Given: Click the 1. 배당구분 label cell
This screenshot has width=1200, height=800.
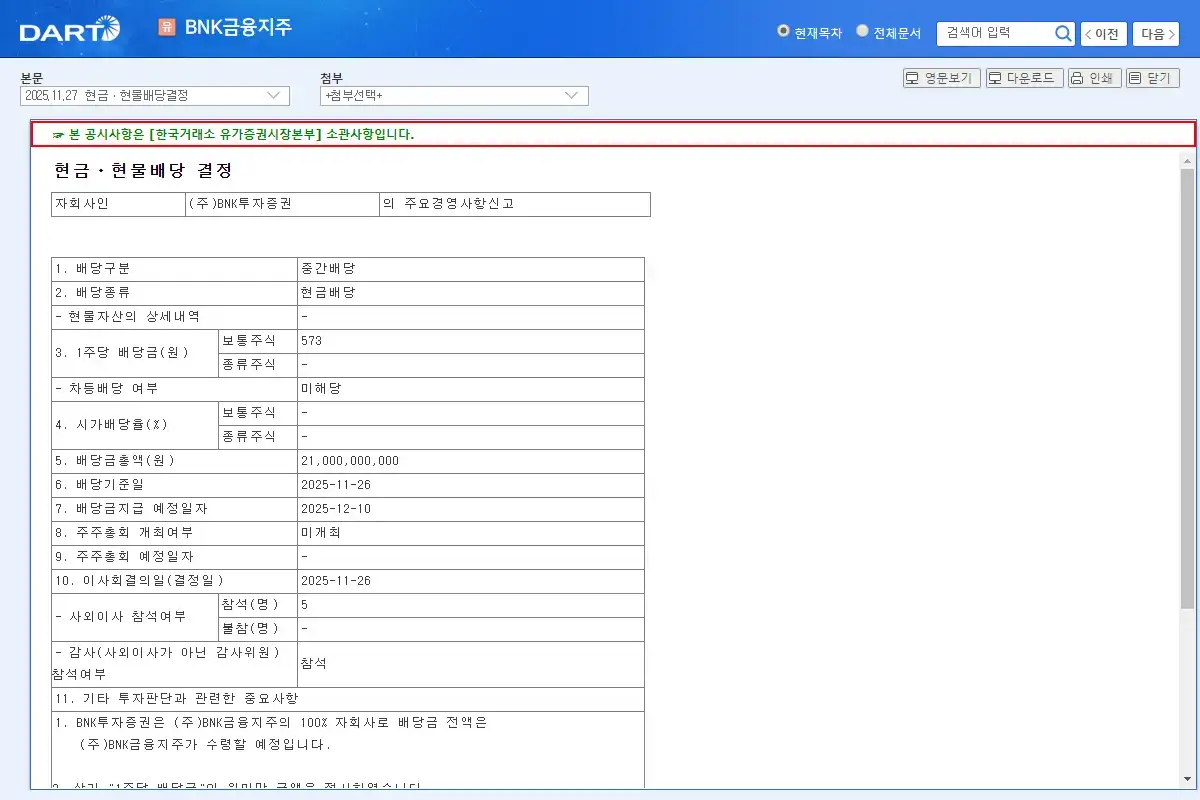Looking at the screenshot, I should 174,270.
